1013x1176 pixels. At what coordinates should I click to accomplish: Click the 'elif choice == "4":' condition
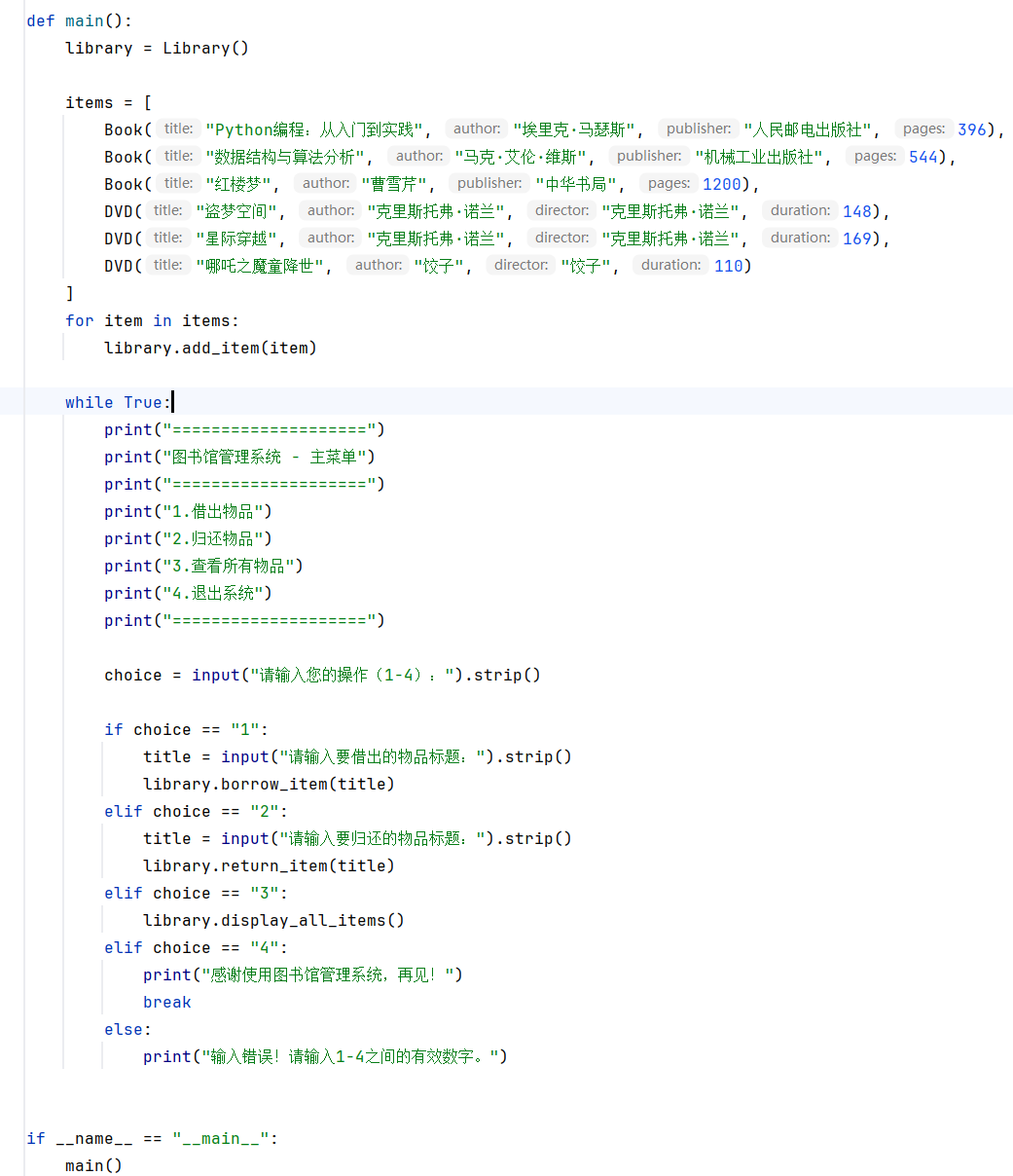coord(197,947)
